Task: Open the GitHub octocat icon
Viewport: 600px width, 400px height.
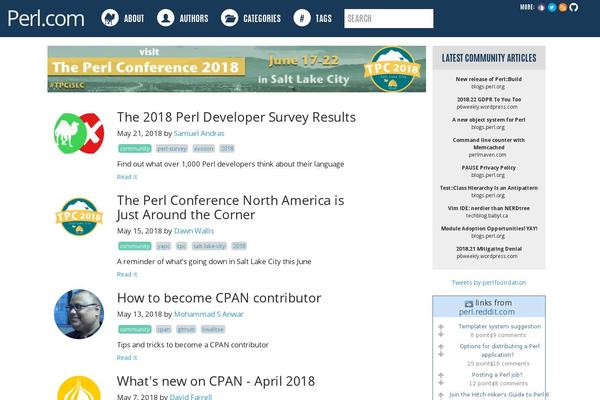Action: (x=573, y=7)
